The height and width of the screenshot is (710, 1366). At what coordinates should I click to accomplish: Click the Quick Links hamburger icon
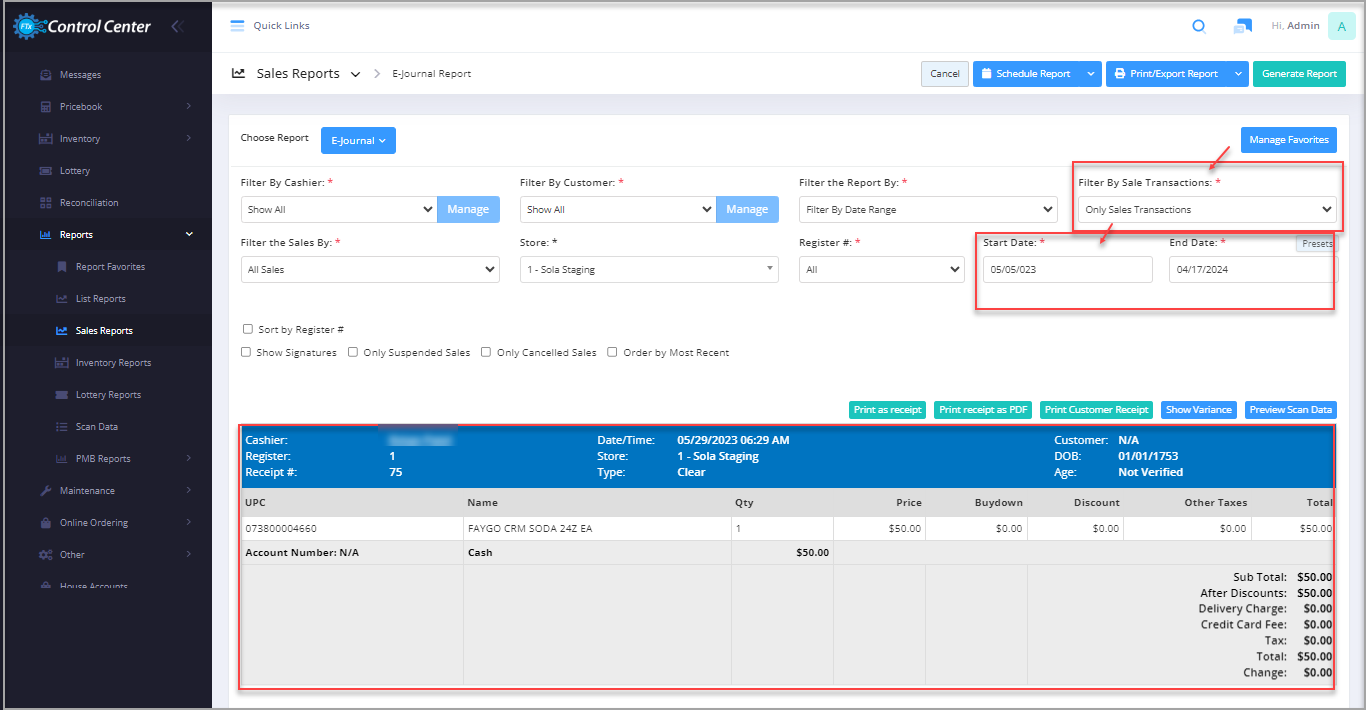coord(237,26)
